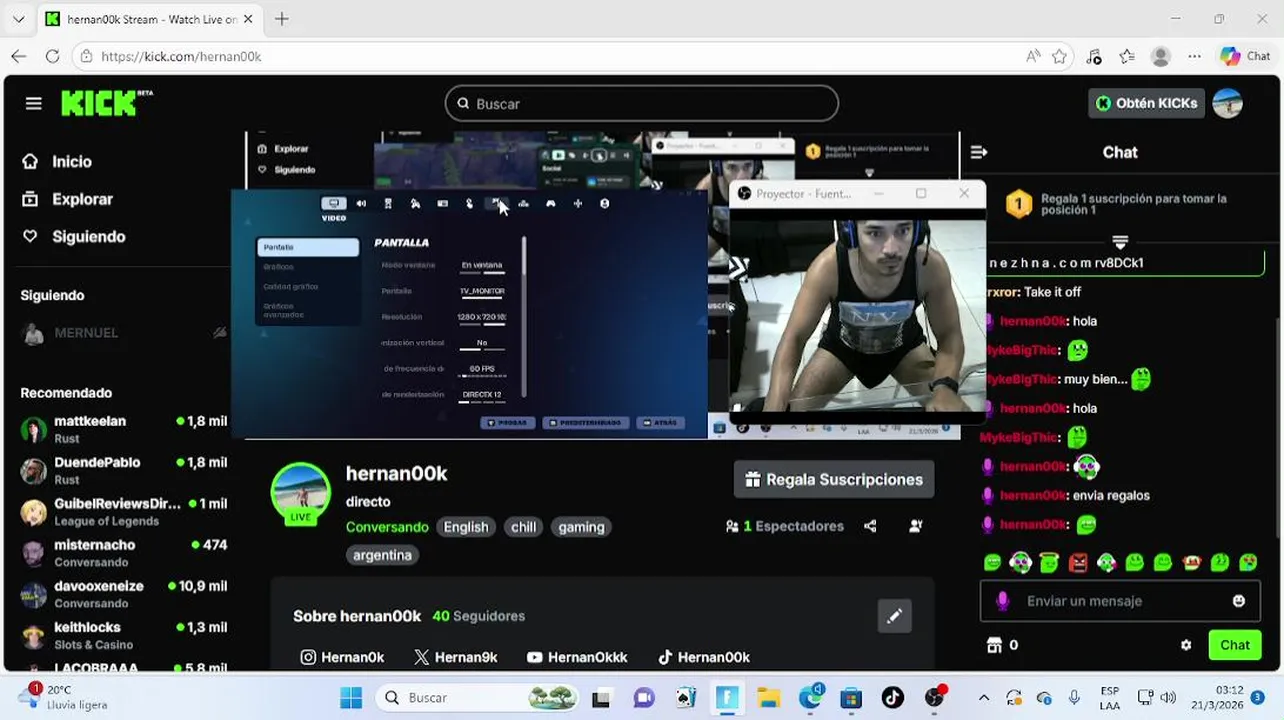Image resolution: width=1284 pixels, height=720 pixels.
Task: Open recommended channel mattkeelan
Action: tap(124, 429)
